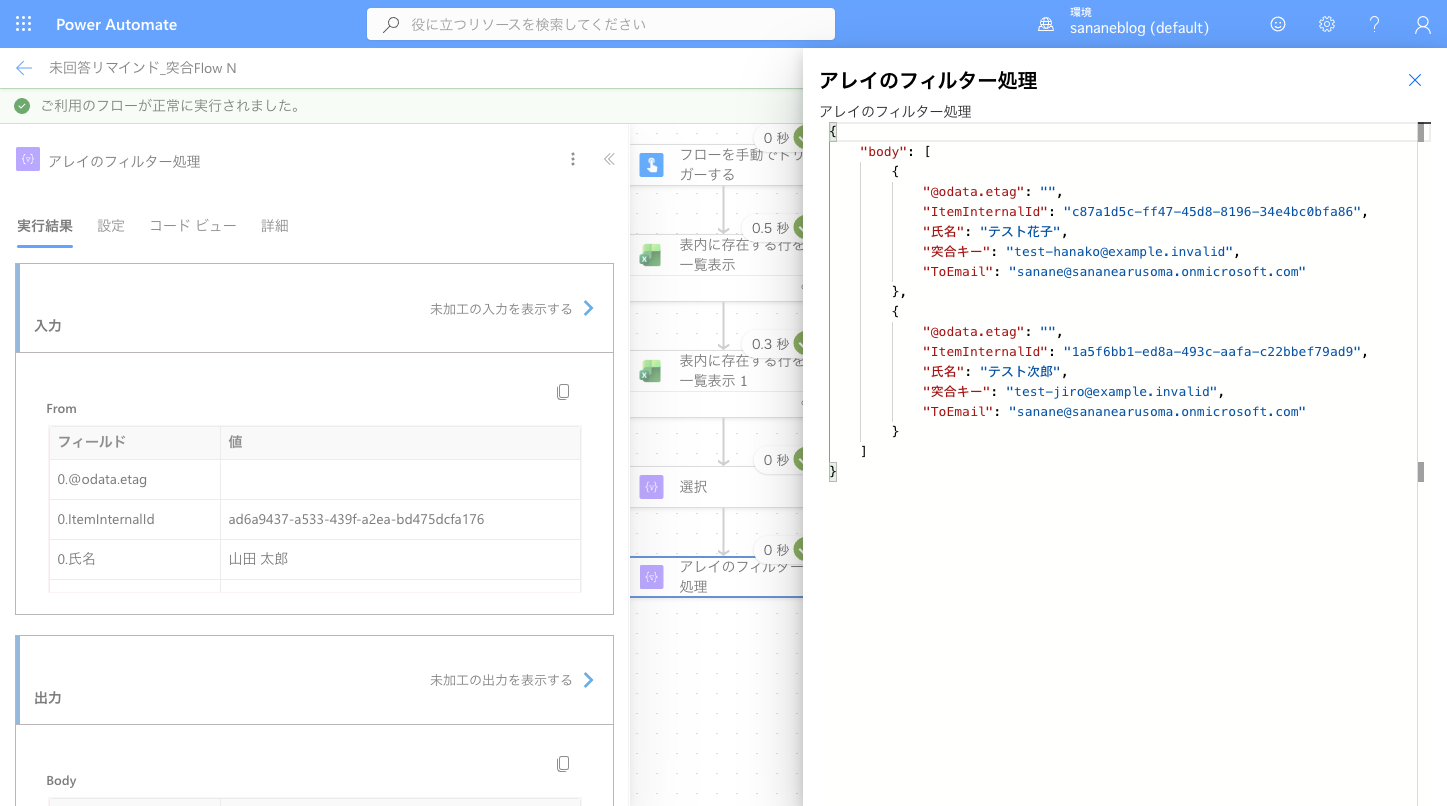The image size is (1447, 806).
Task: Click the green success check icon
Action: pos(22,105)
